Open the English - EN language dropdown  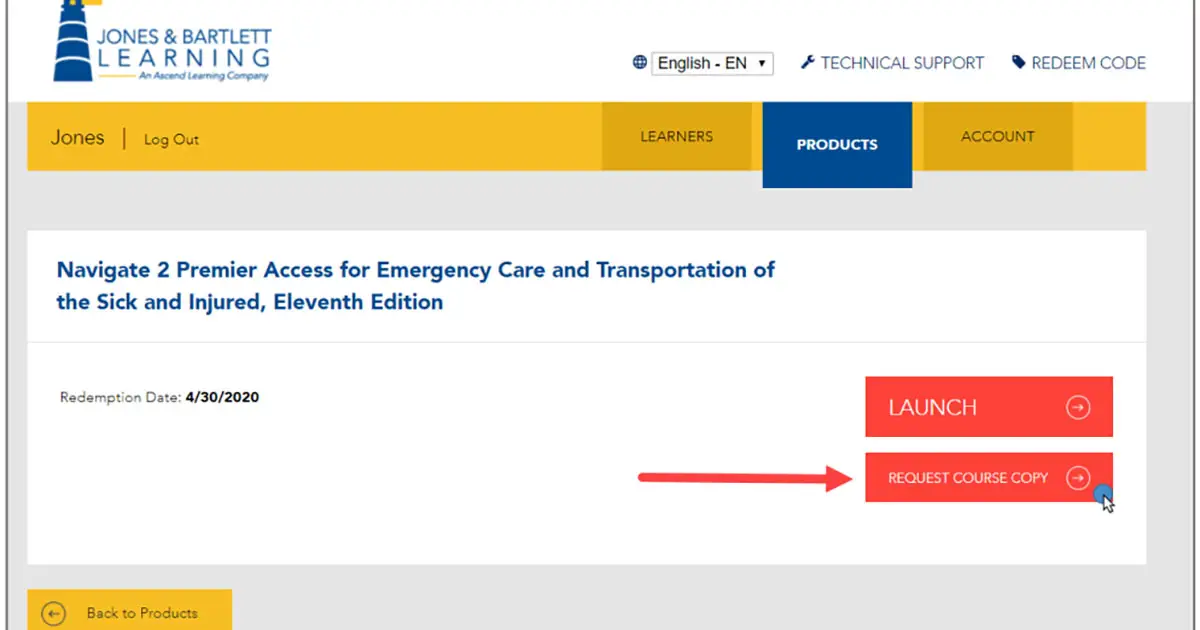712,63
